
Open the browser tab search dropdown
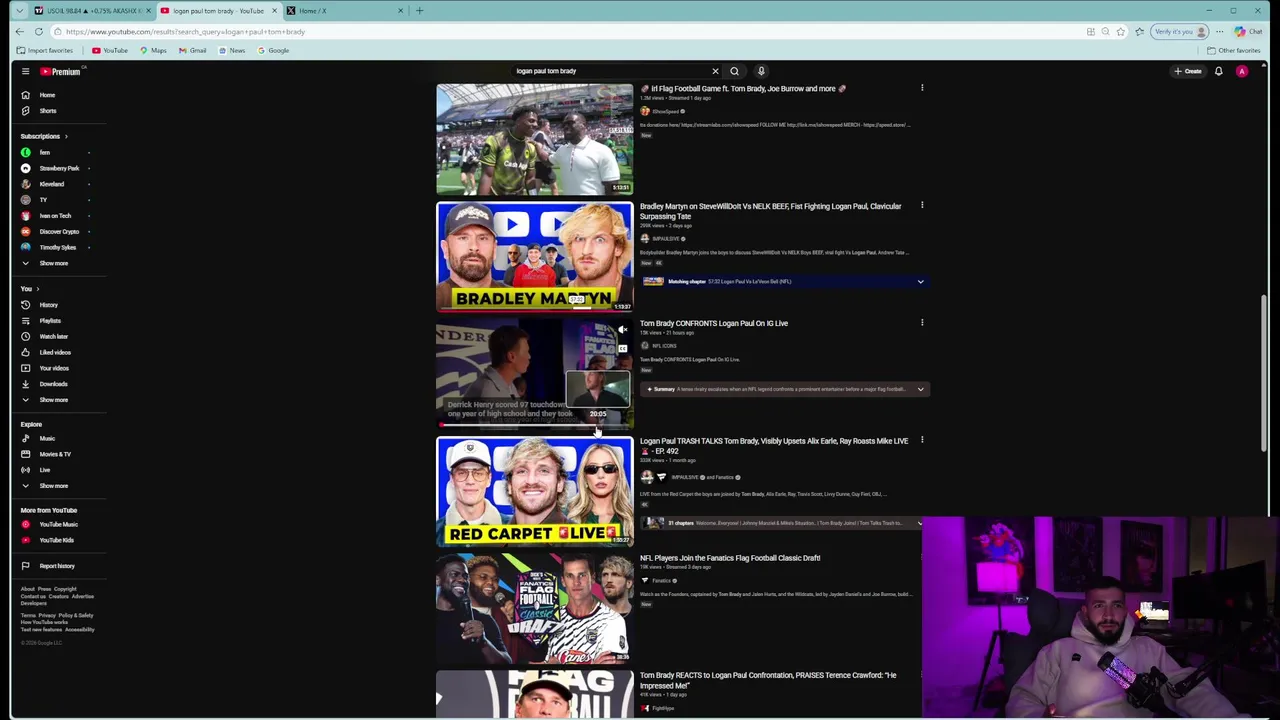click(19, 11)
